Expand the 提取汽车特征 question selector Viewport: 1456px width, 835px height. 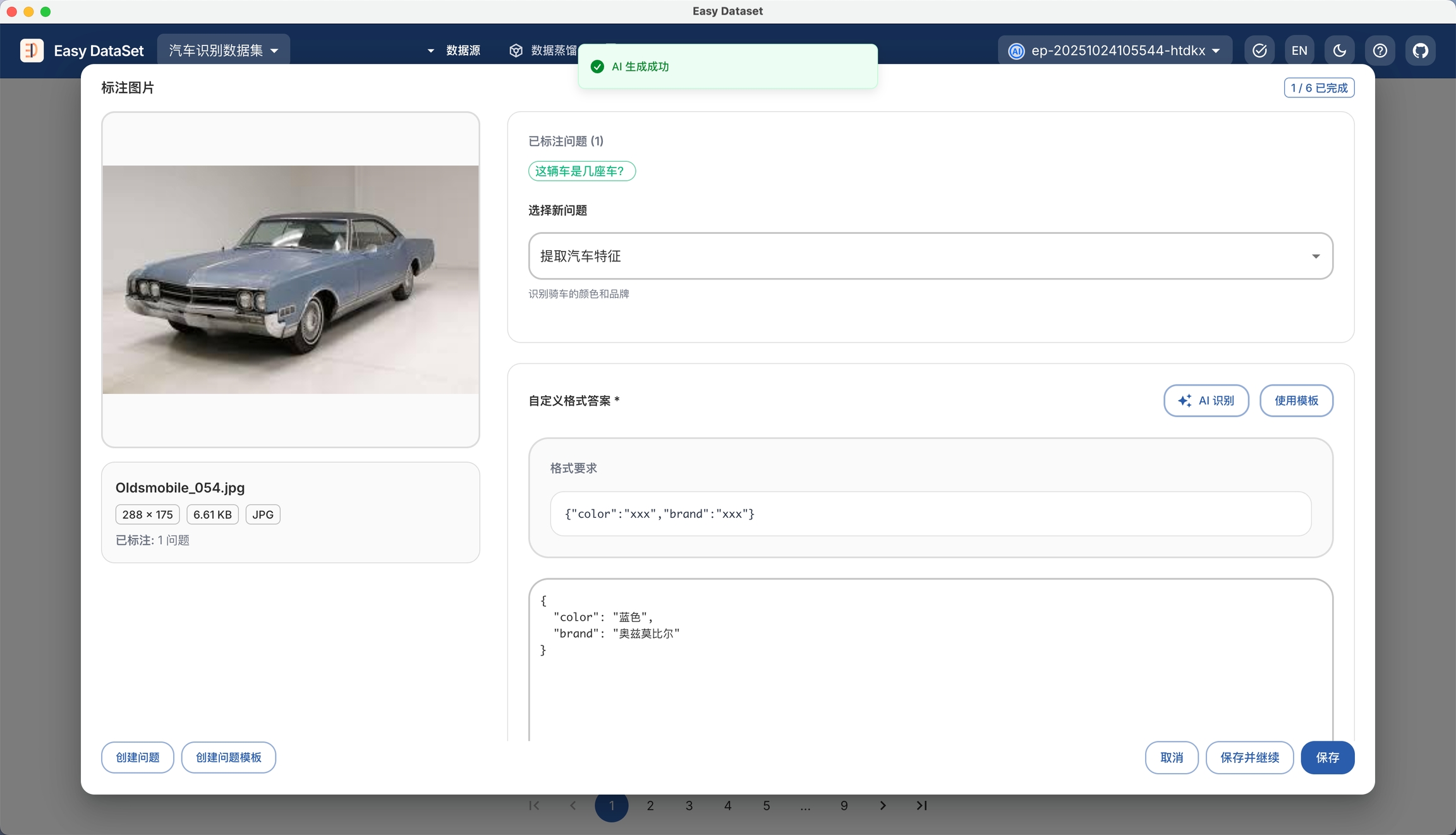(930, 256)
